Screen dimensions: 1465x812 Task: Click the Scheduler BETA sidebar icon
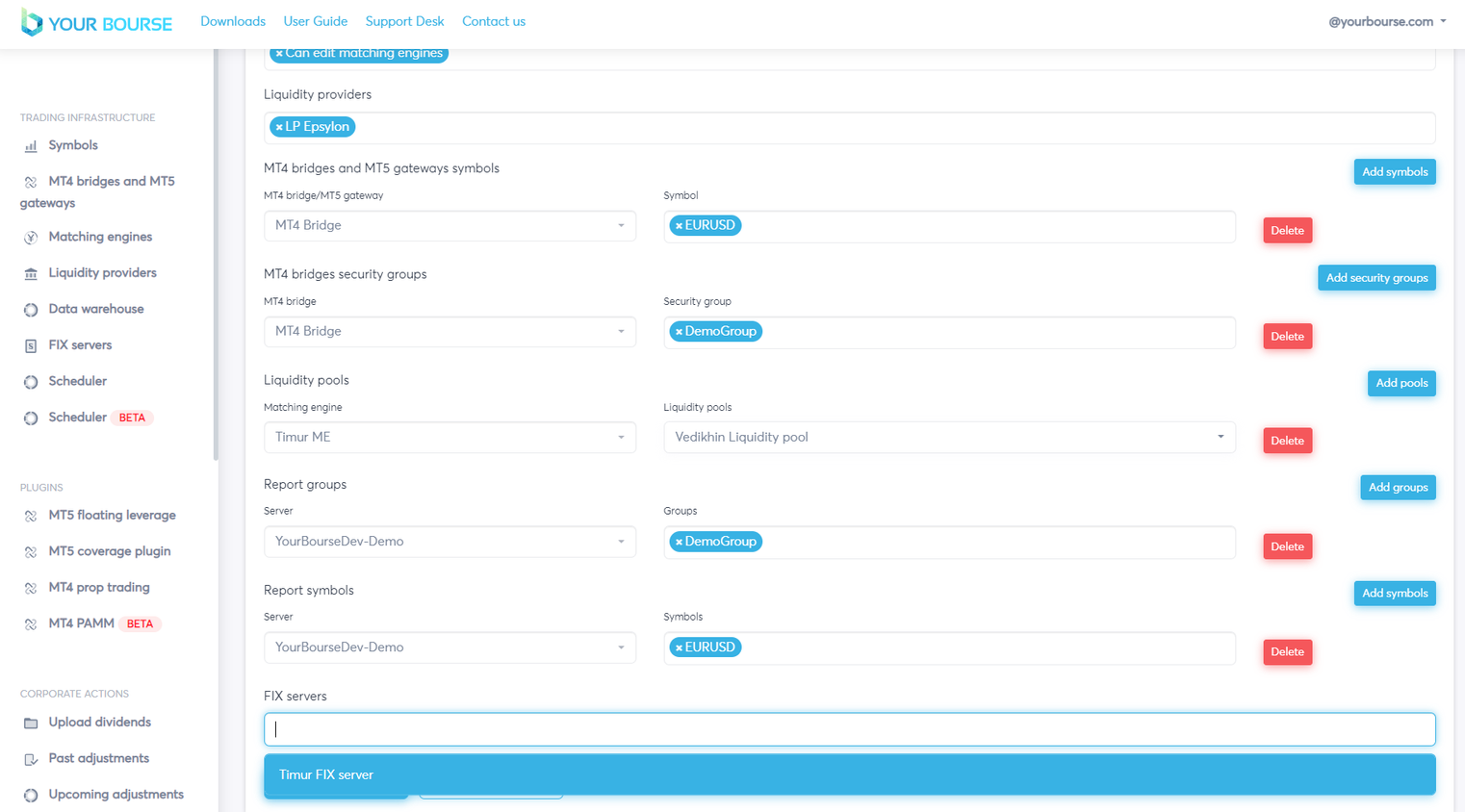(x=31, y=419)
